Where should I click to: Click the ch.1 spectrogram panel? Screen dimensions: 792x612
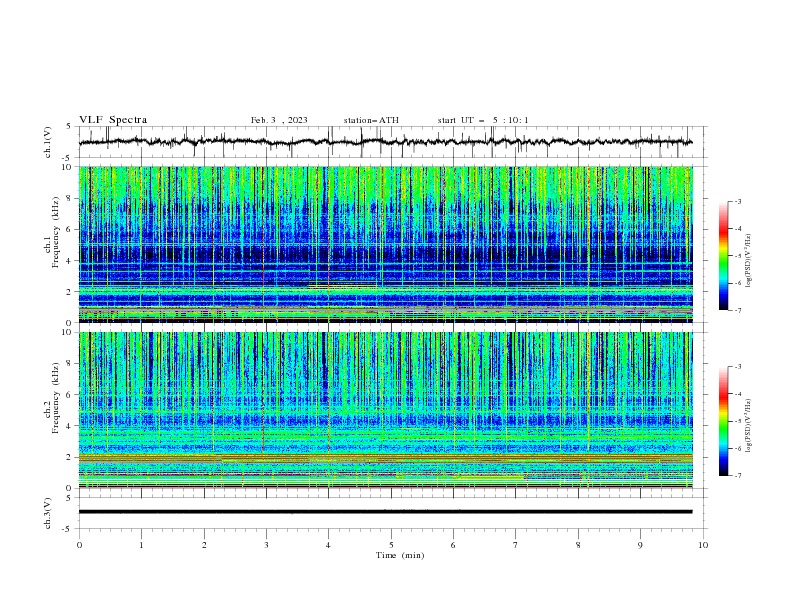[385, 244]
